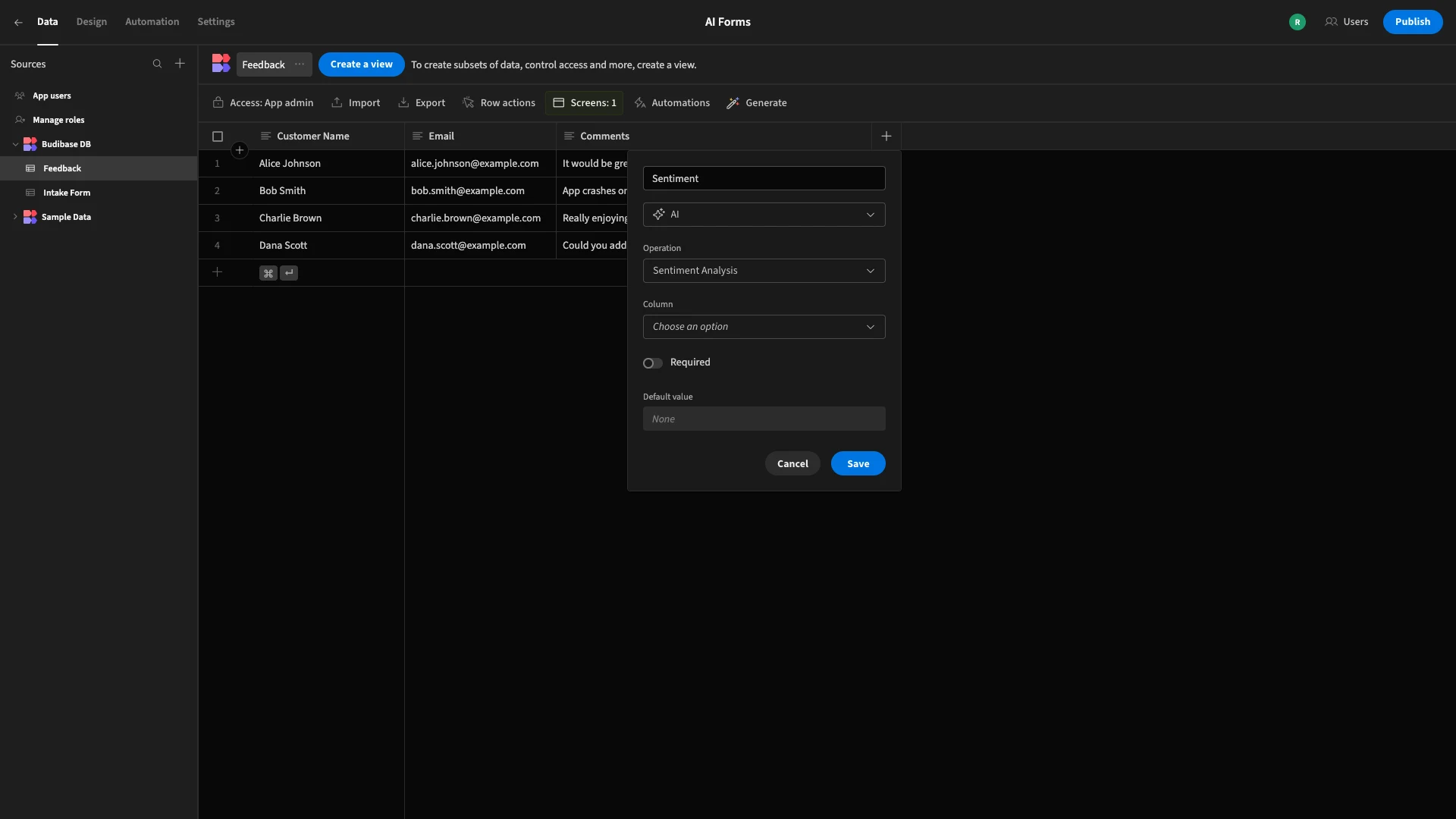Enable the Required toggle

[x=652, y=363]
